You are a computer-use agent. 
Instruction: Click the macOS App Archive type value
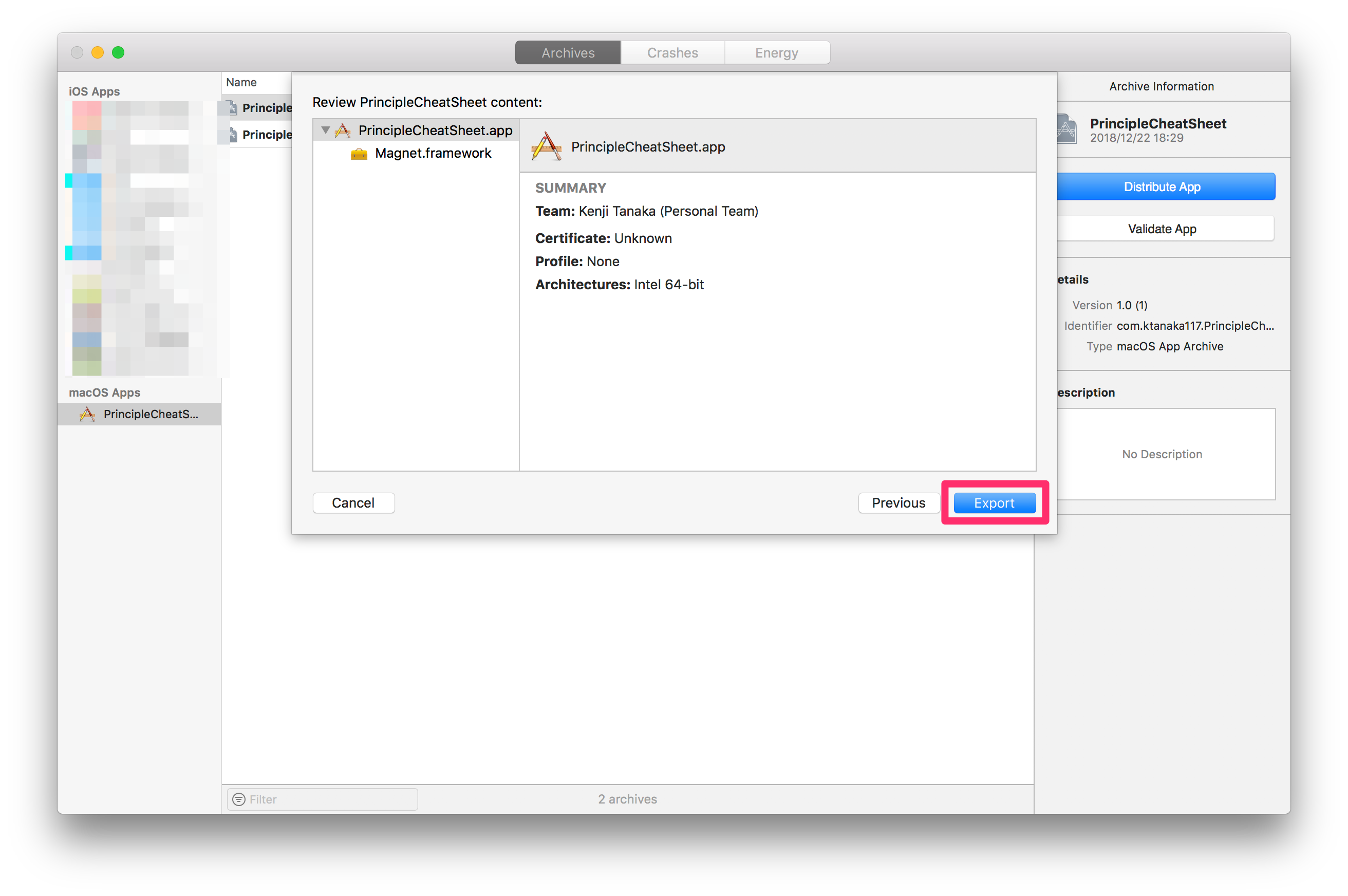[x=1170, y=346]
